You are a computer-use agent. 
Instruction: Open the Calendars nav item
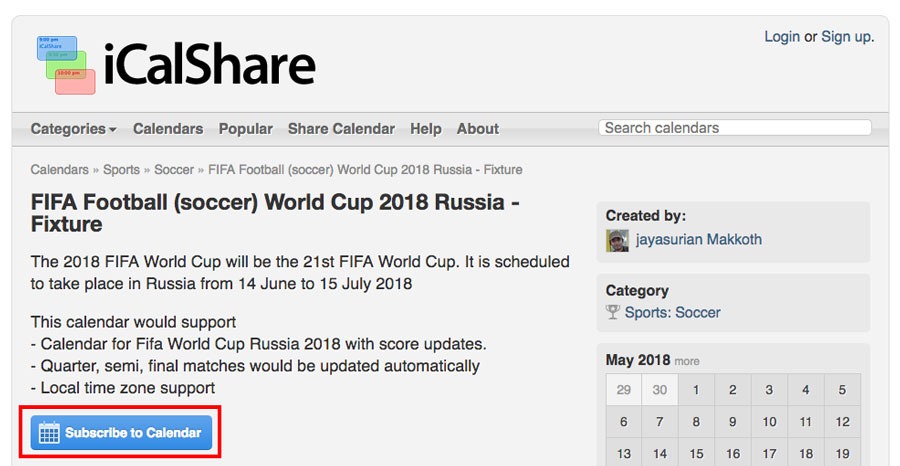[168, 129]
